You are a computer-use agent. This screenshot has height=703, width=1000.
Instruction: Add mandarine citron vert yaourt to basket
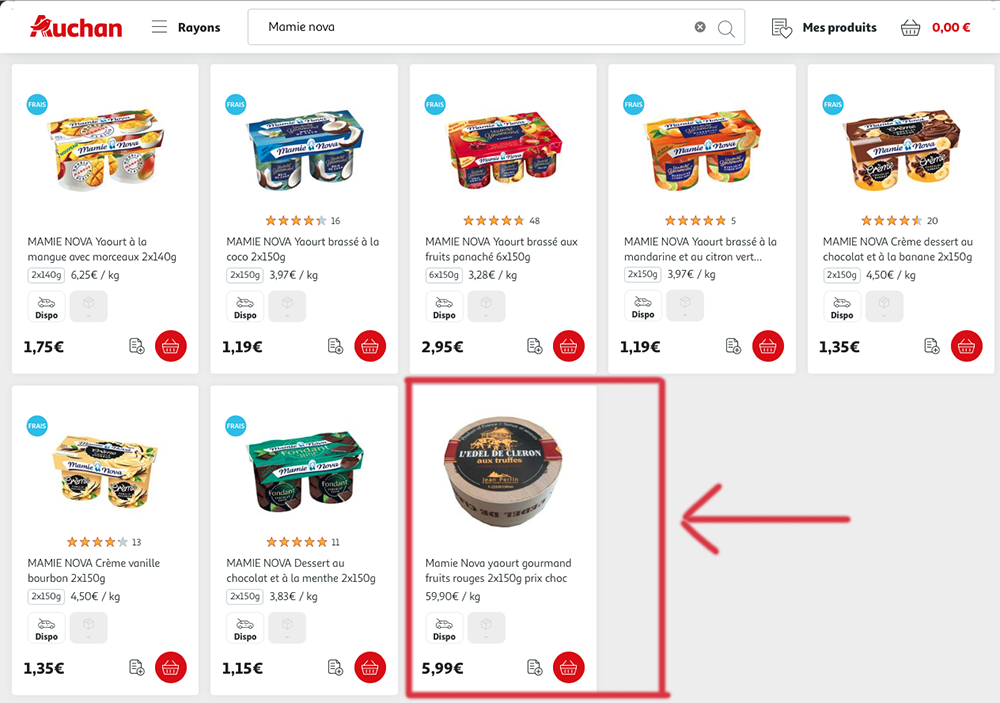pyautogui.click(x=768, y=346)
